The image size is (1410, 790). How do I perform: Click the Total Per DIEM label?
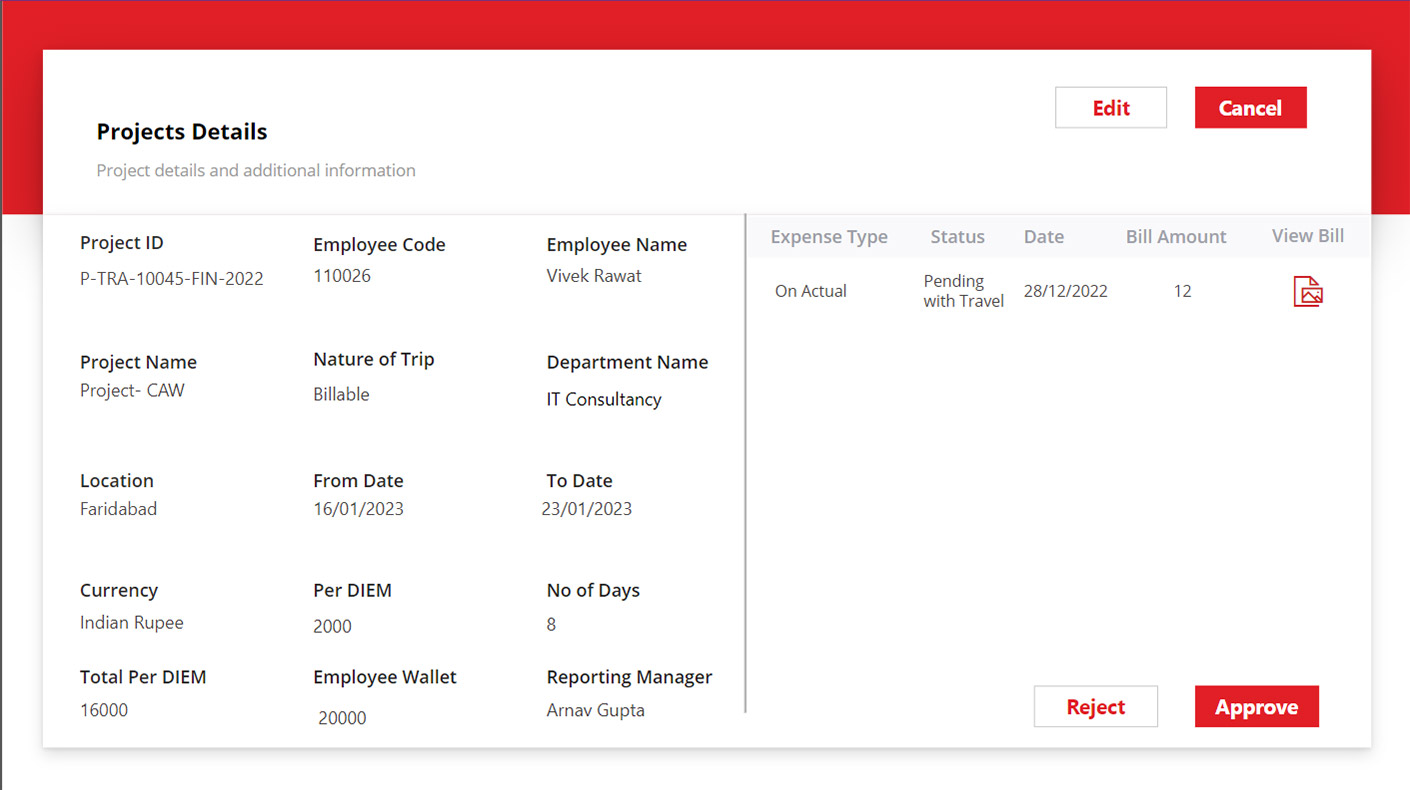(143, 678)
